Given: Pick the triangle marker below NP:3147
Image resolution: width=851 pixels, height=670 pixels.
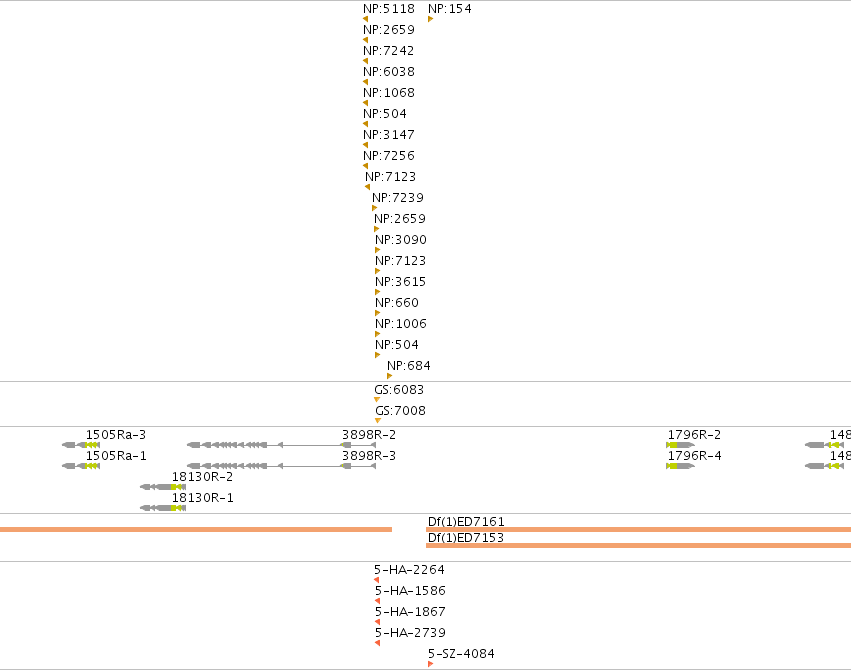Looking at the screenshot, I should coord(365,145).
